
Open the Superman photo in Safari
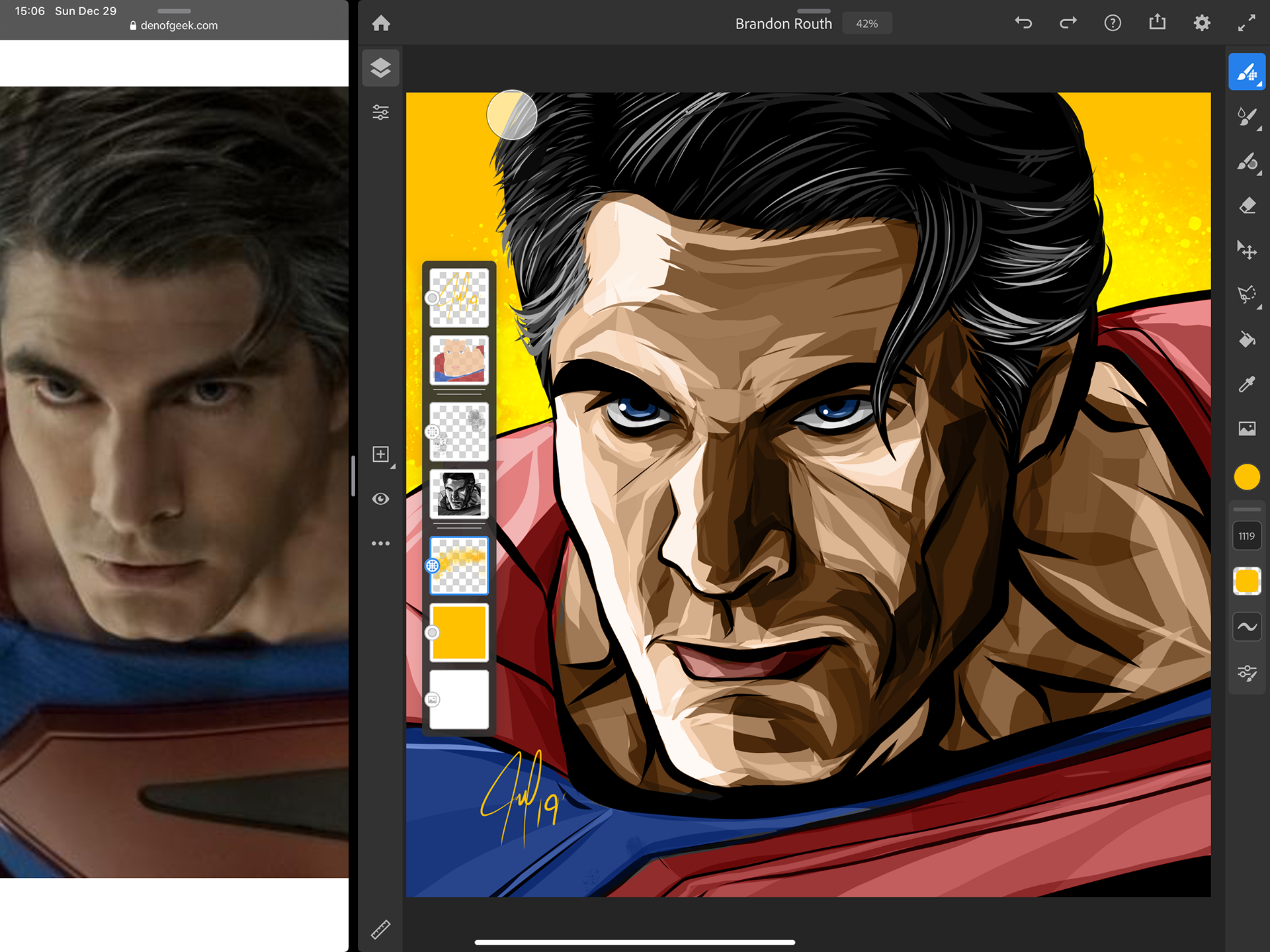pos(174,482)
